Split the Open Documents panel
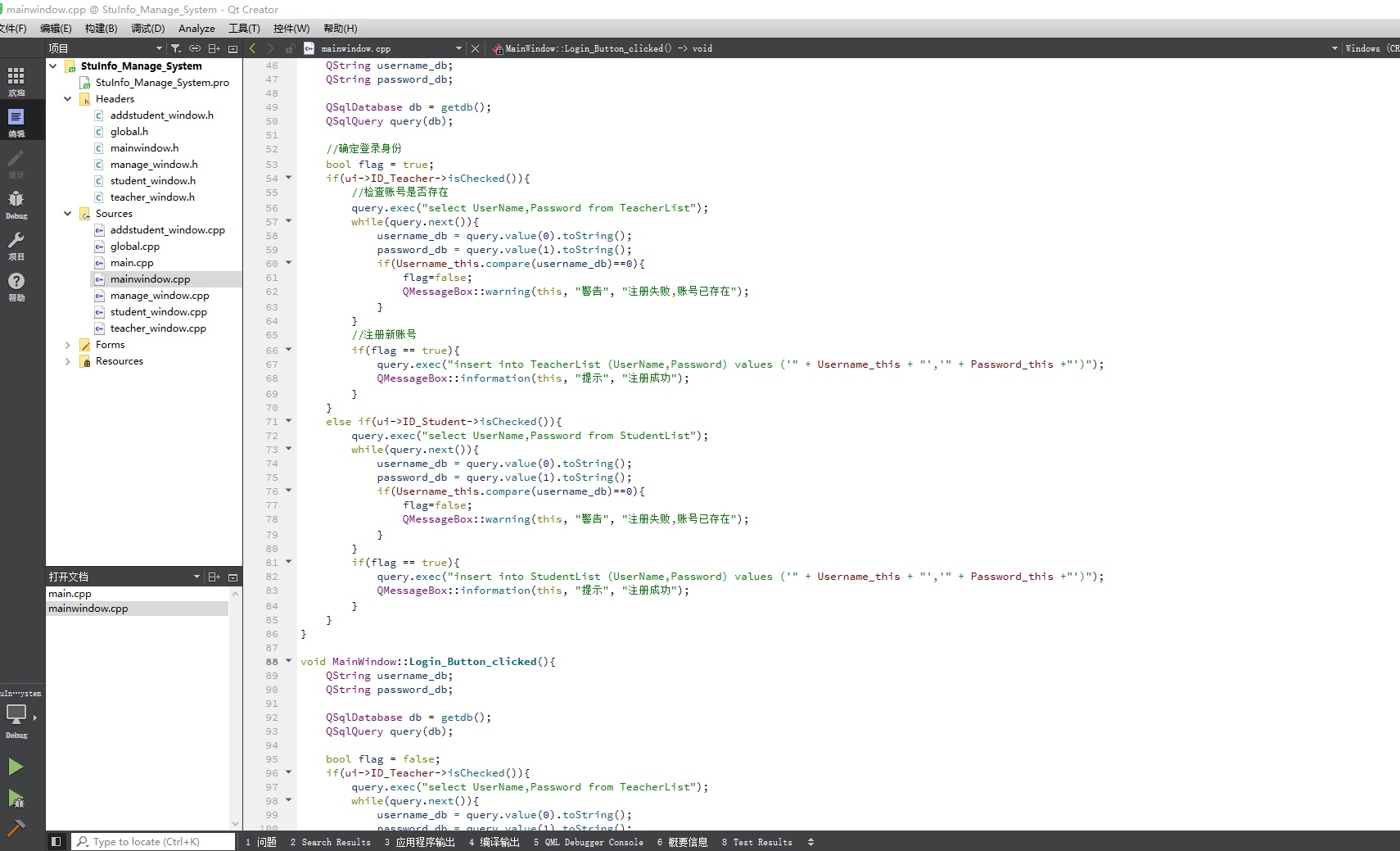1400x851 pixels. pyautogui.click(x=215, y=577)
